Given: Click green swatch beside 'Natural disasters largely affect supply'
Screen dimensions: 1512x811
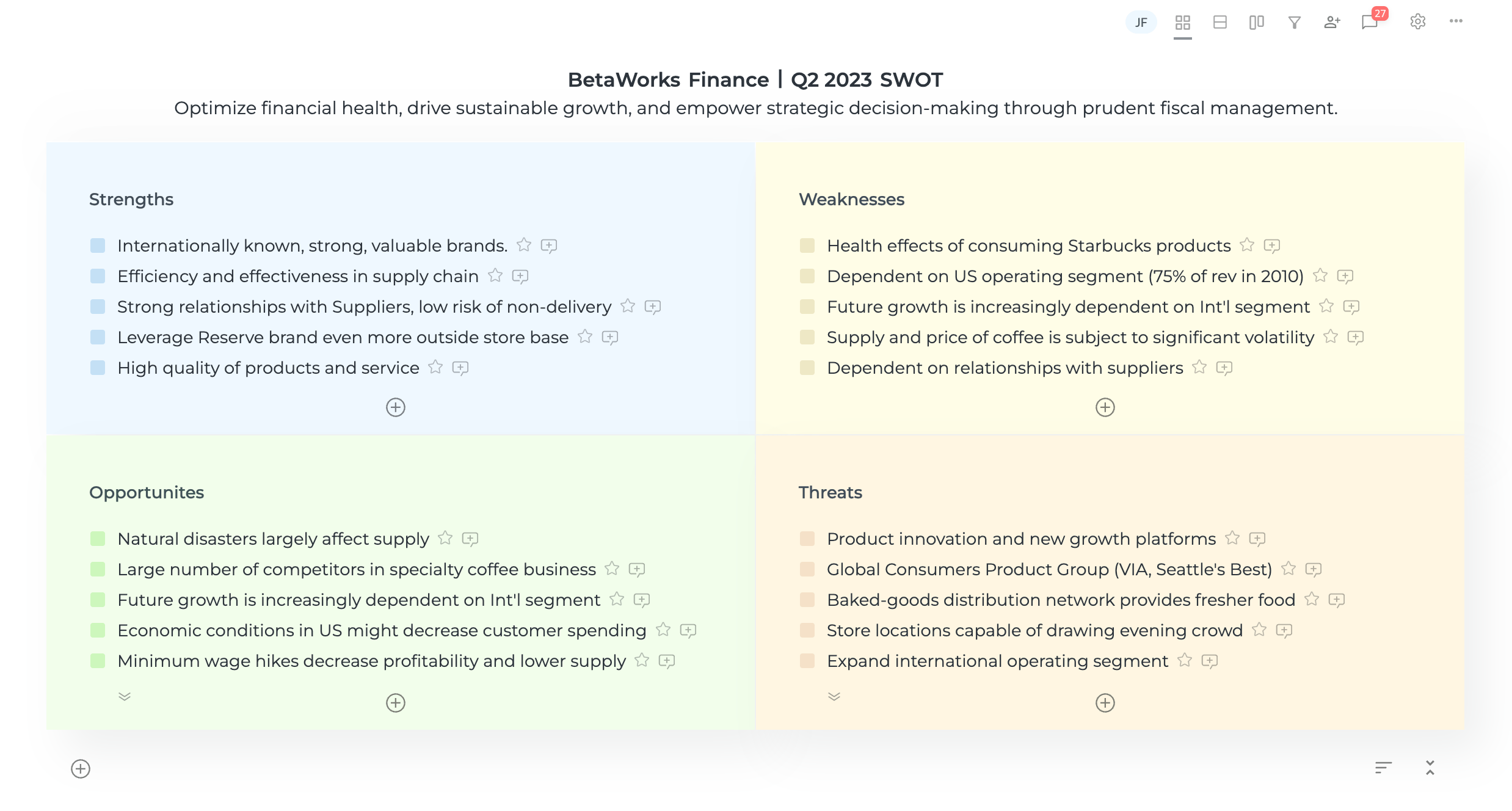Looking at the screenshot, I should click(x=98, y=539).
